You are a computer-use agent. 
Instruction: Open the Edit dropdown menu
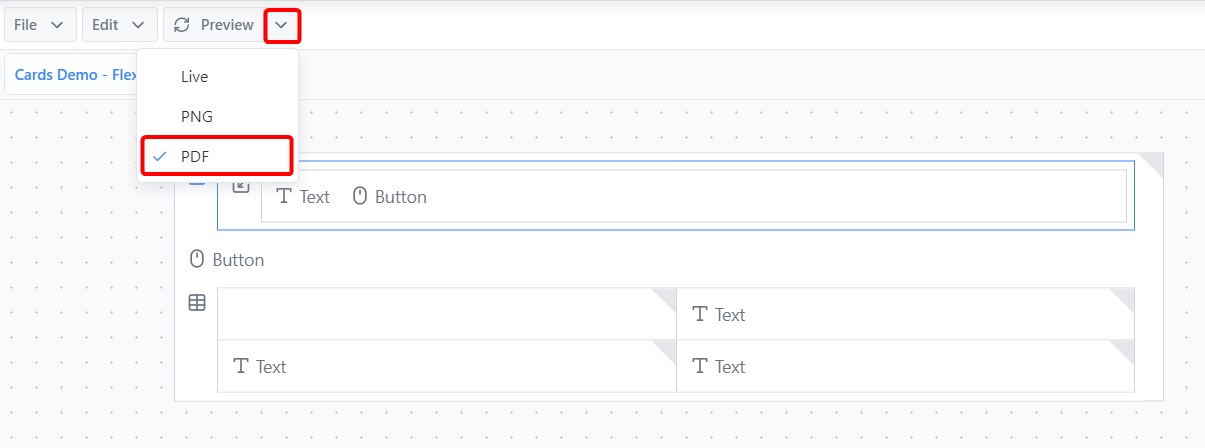(118, 25)
